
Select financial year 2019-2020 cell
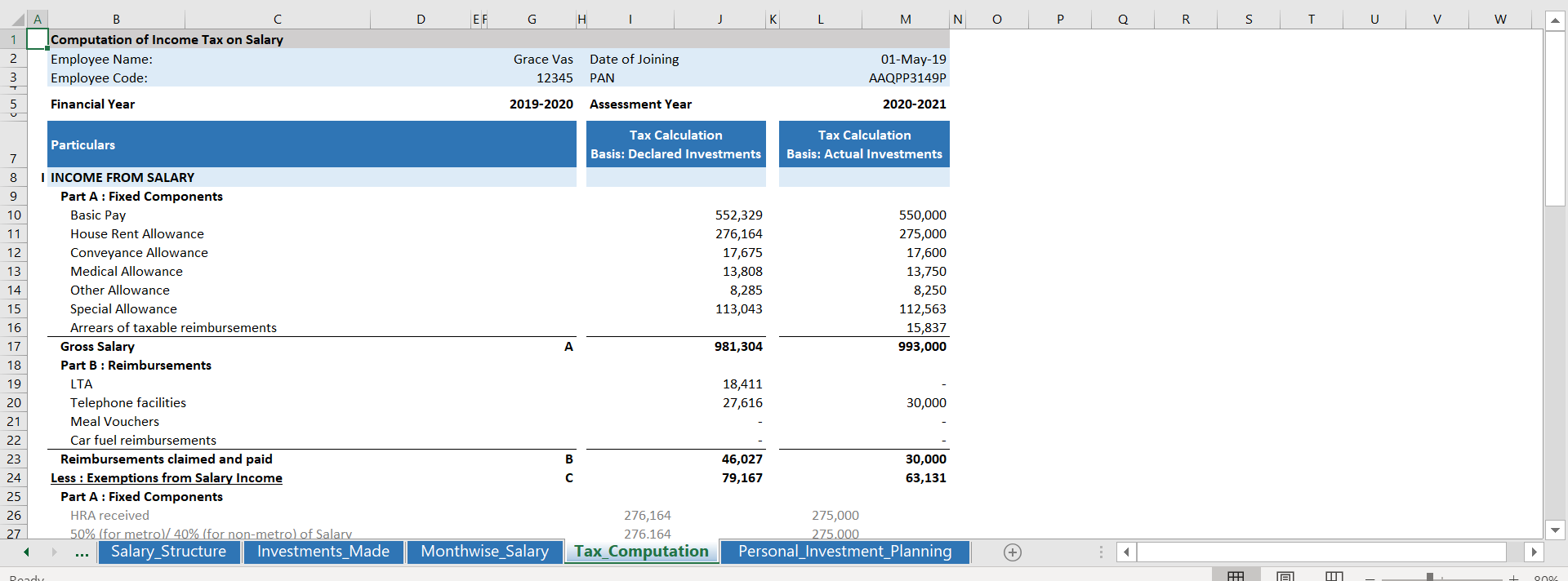click(541, 104)
